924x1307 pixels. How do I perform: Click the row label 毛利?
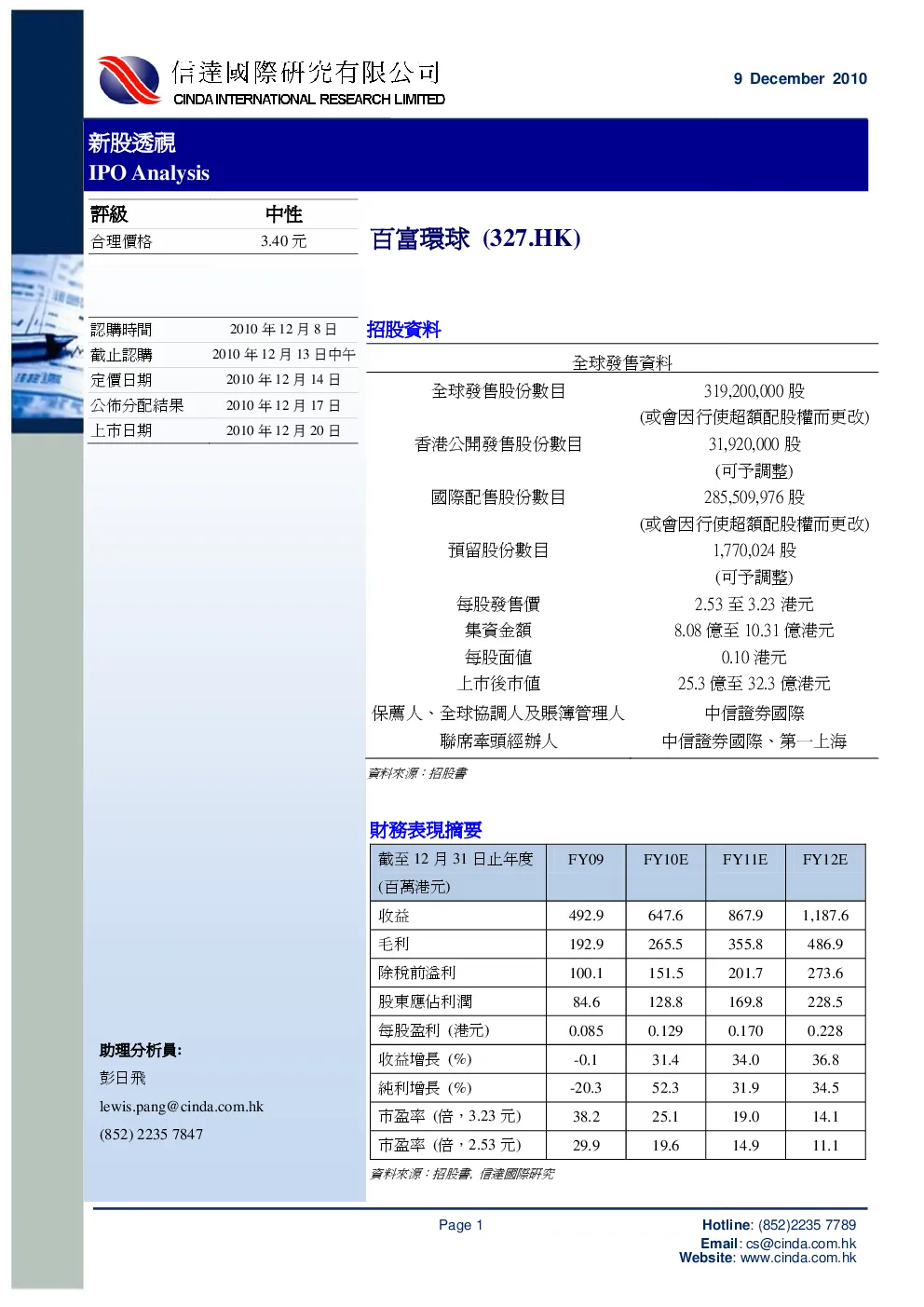pos(393,945)
